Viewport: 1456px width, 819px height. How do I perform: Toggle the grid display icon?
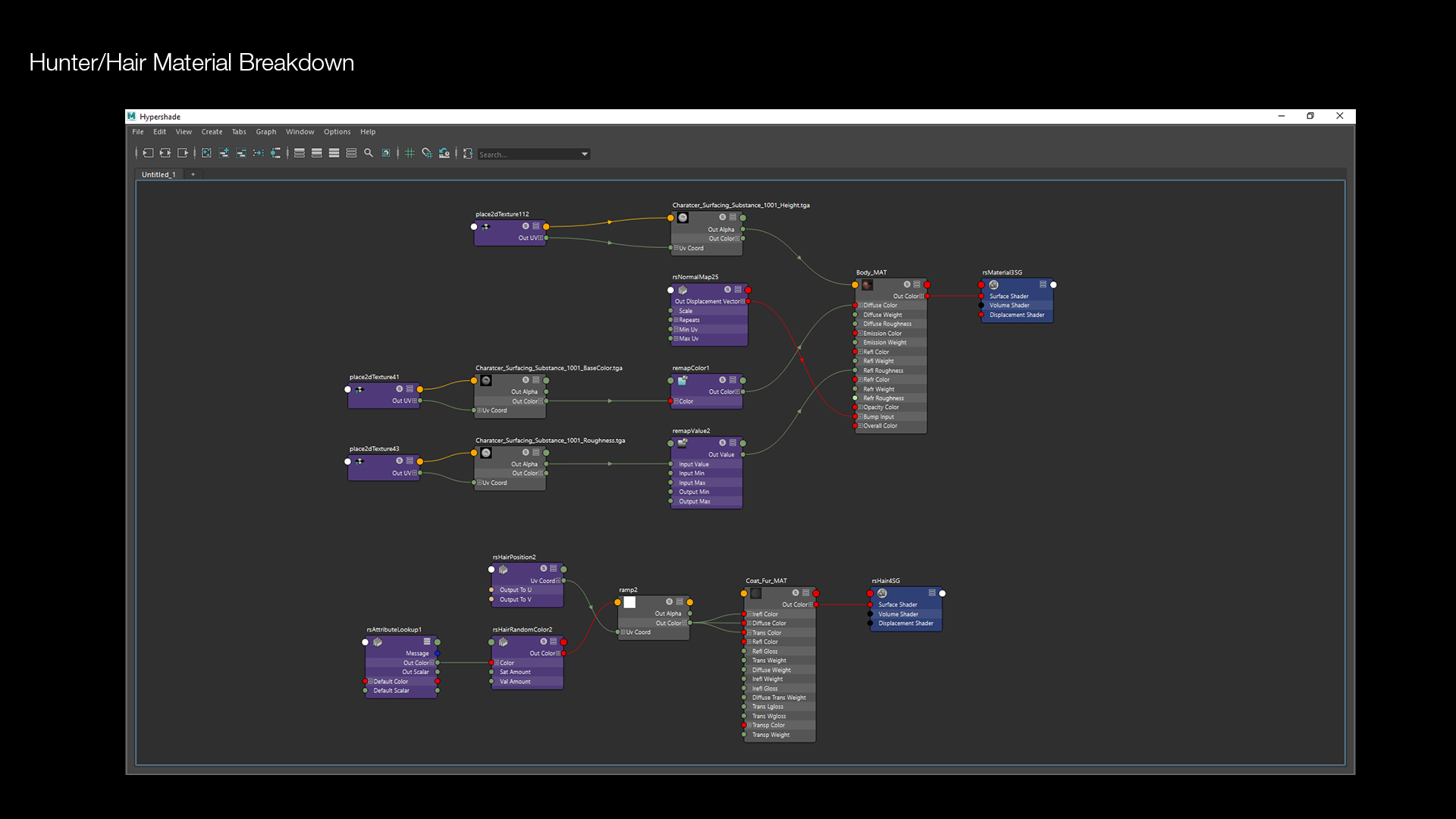(409, 153)
